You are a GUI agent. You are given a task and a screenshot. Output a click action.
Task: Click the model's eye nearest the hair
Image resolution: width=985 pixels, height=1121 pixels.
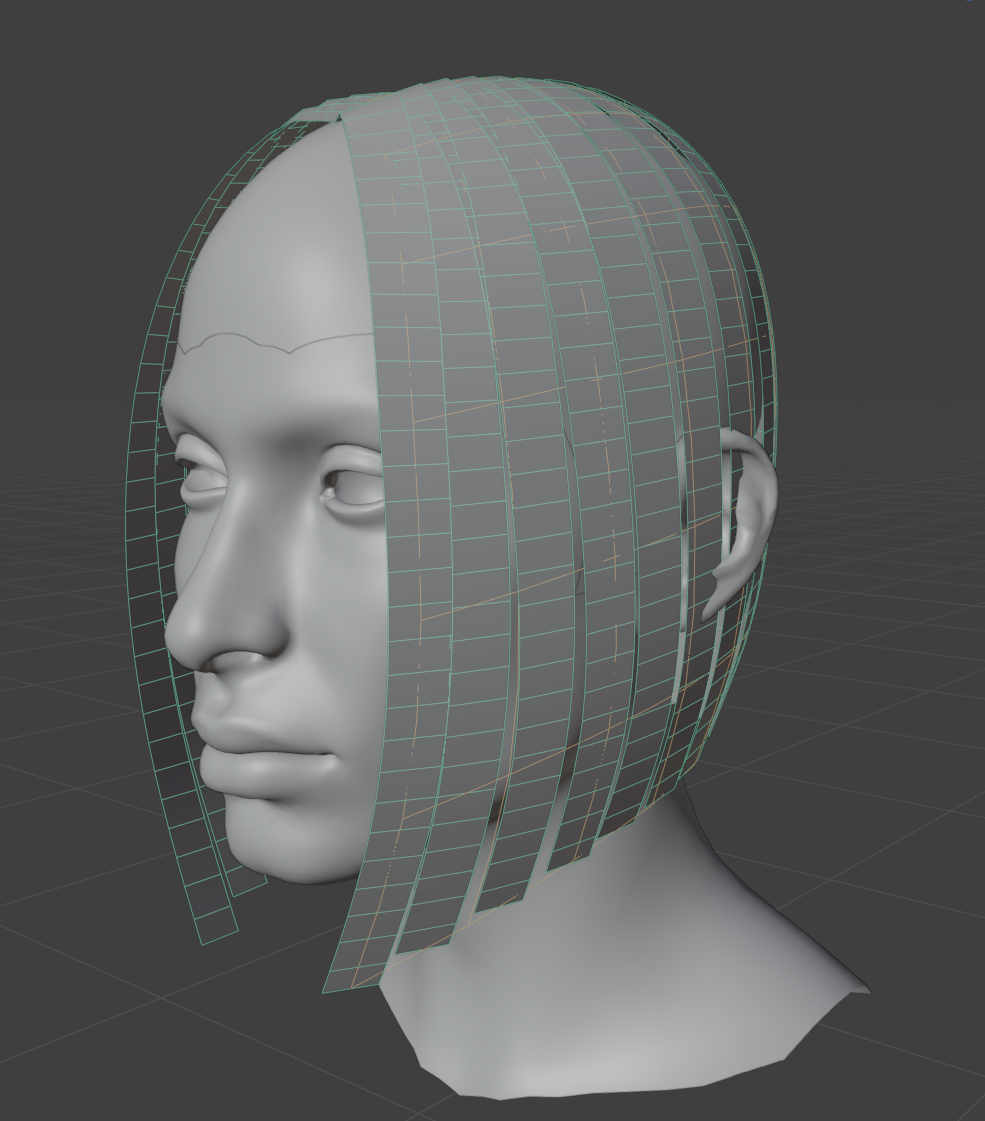(x=356, y=487)
